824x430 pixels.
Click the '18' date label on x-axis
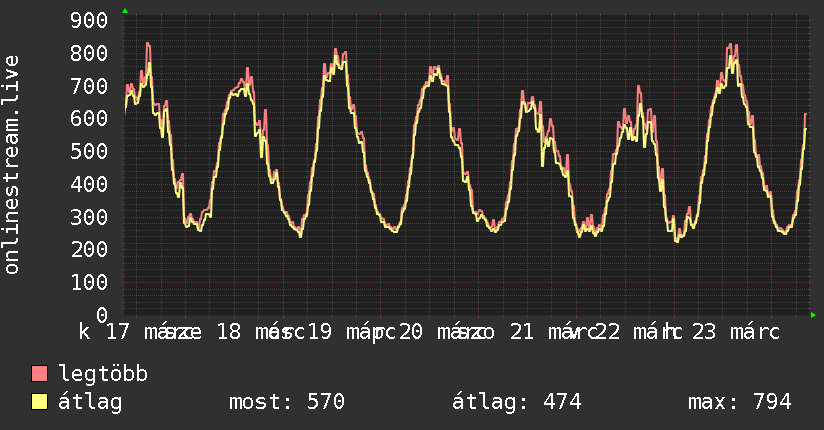pos(229,332)
